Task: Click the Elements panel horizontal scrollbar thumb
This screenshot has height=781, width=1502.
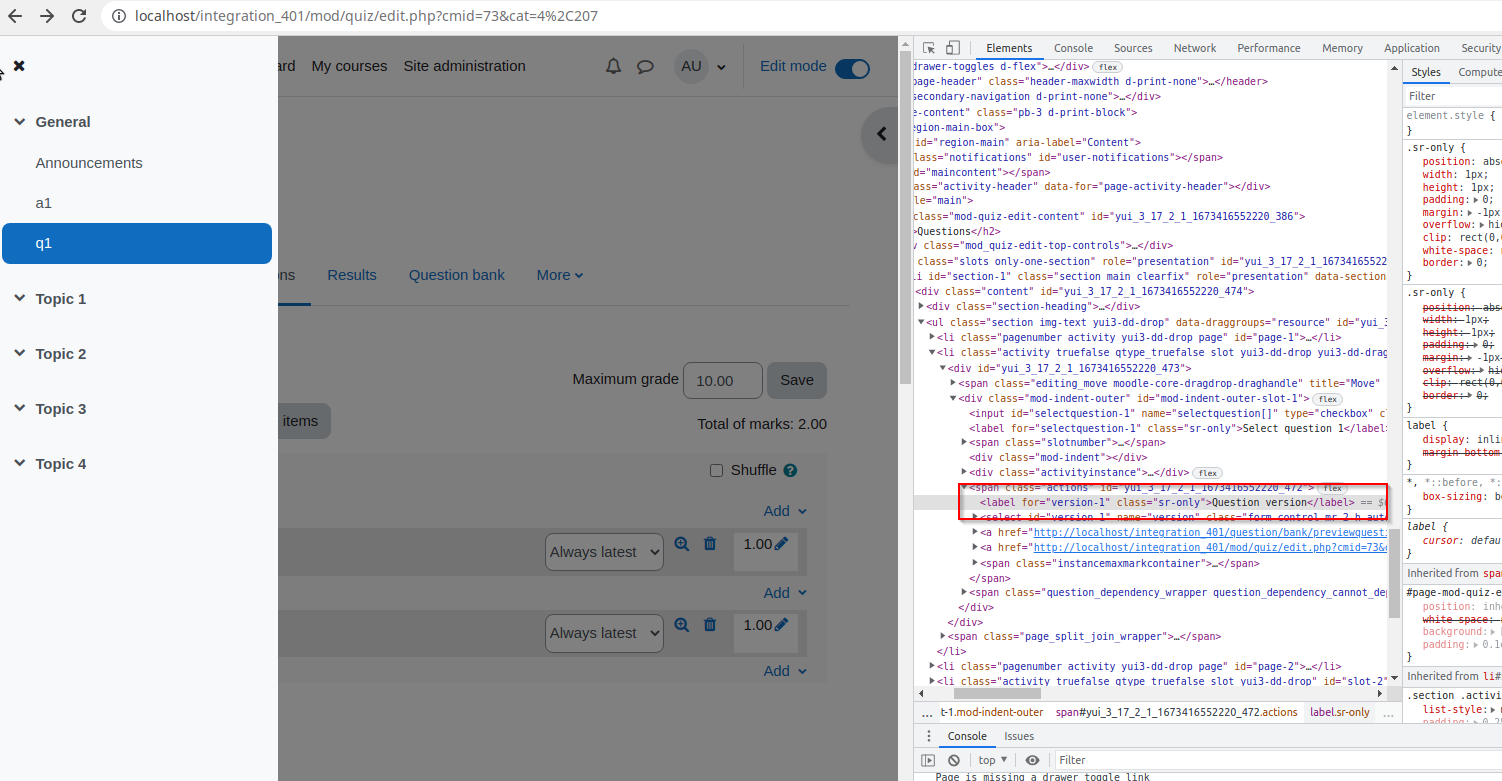Action: (x=997, y=693)
